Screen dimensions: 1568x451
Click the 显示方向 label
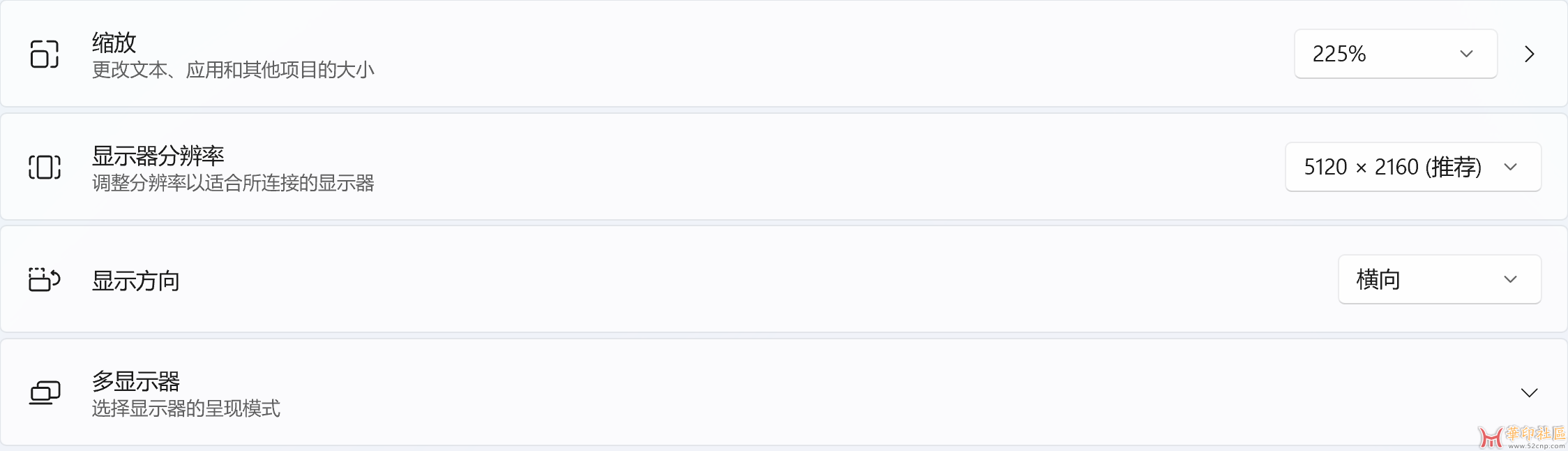click(x=136, y=281)
